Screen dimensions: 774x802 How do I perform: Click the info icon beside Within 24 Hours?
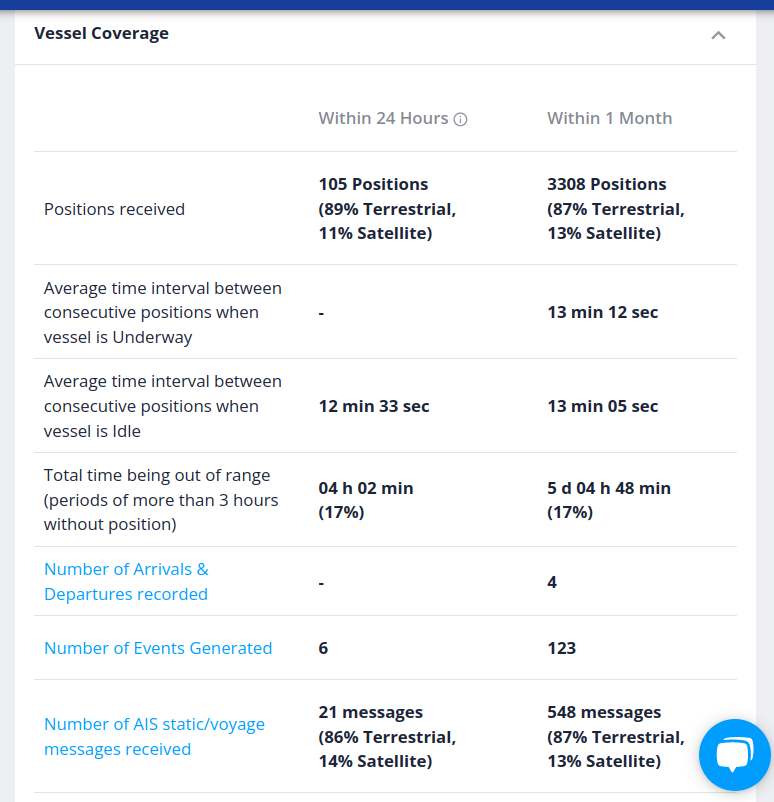pos(460,119)
